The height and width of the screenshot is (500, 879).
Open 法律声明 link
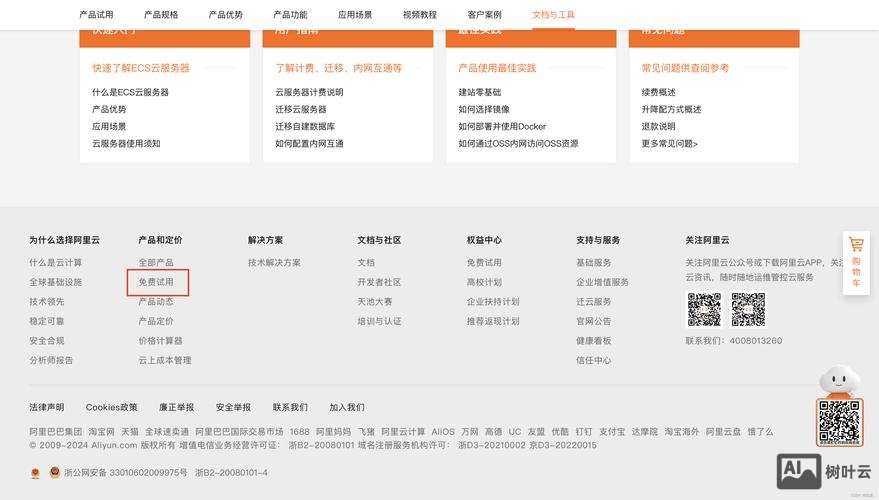point(47,408)
